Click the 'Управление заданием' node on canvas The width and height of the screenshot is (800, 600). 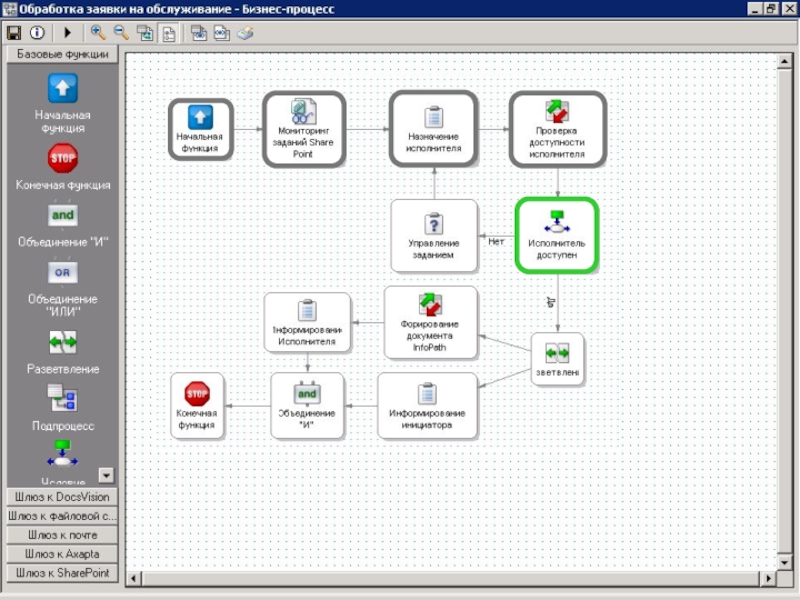433,235
